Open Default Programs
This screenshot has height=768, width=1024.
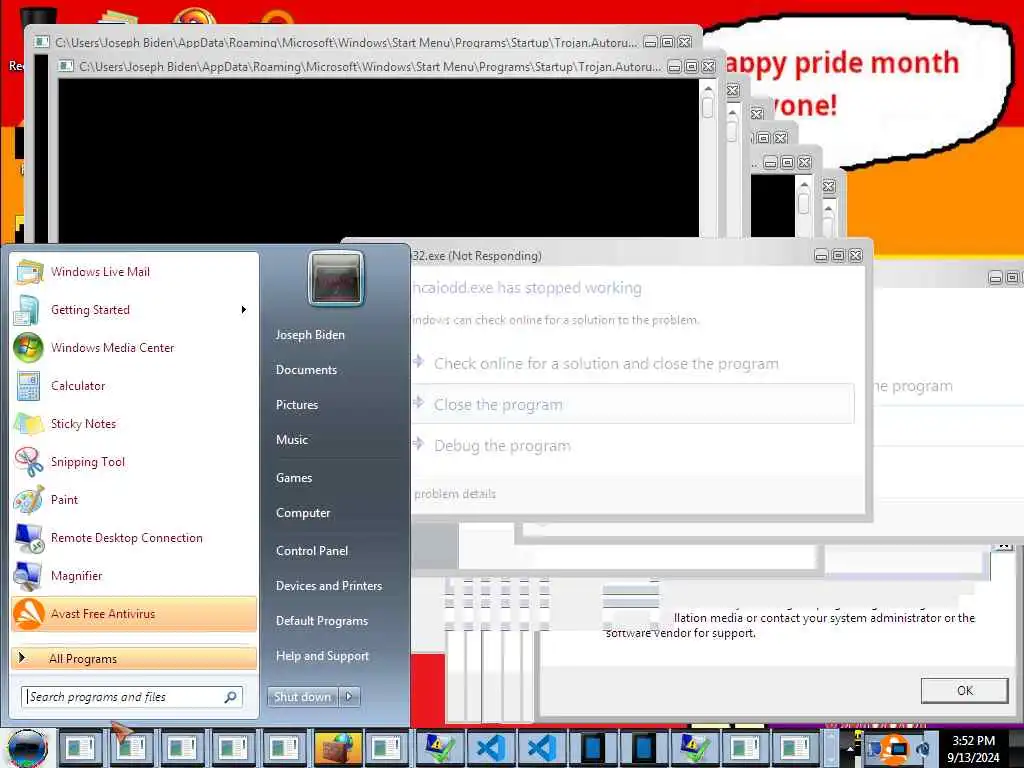pyautogui.click(x=321, y=621)
